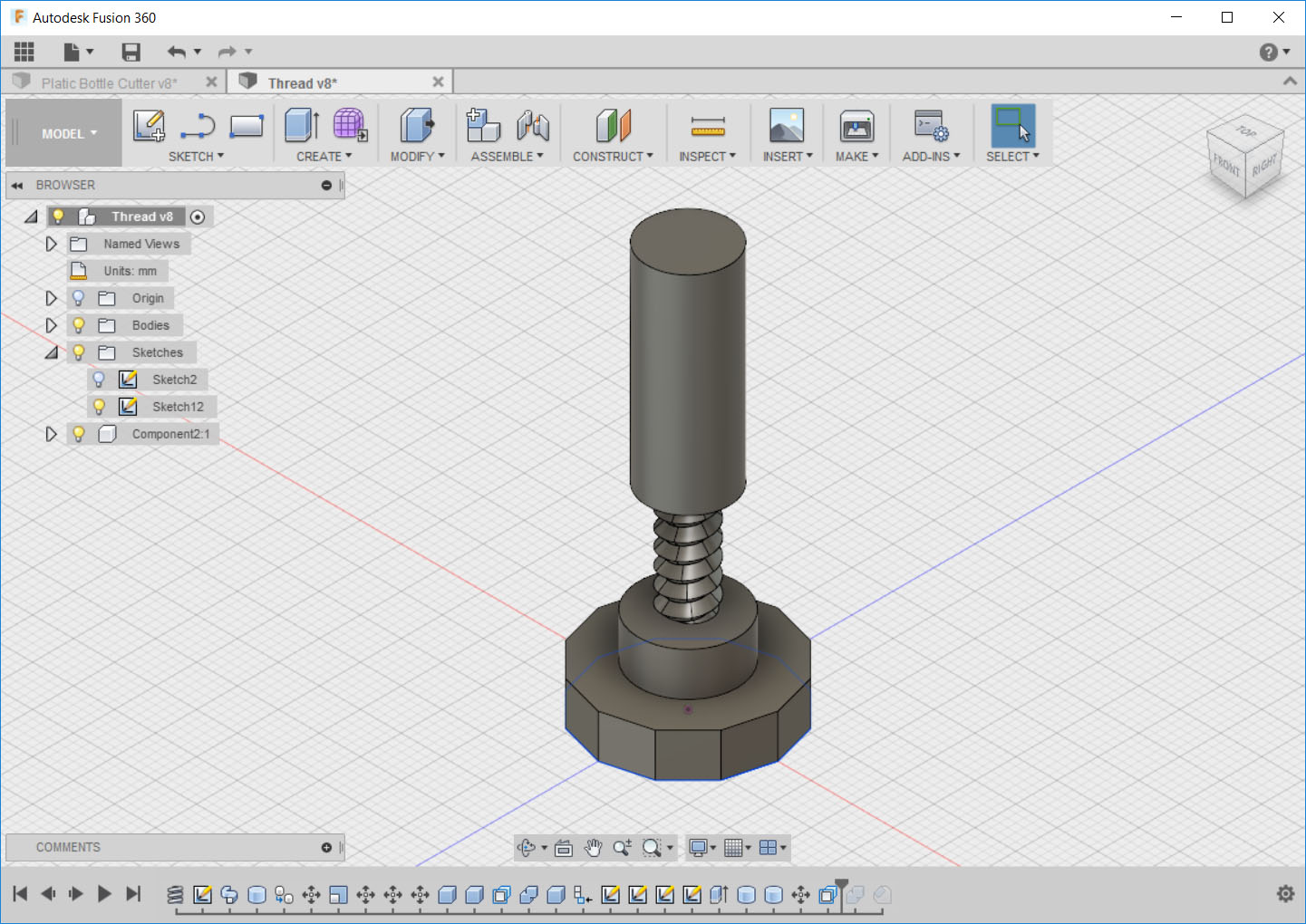The width and height of the screenshot is (1306, 924).
Task: Click the timeline Play button
Action: [104, 894]
